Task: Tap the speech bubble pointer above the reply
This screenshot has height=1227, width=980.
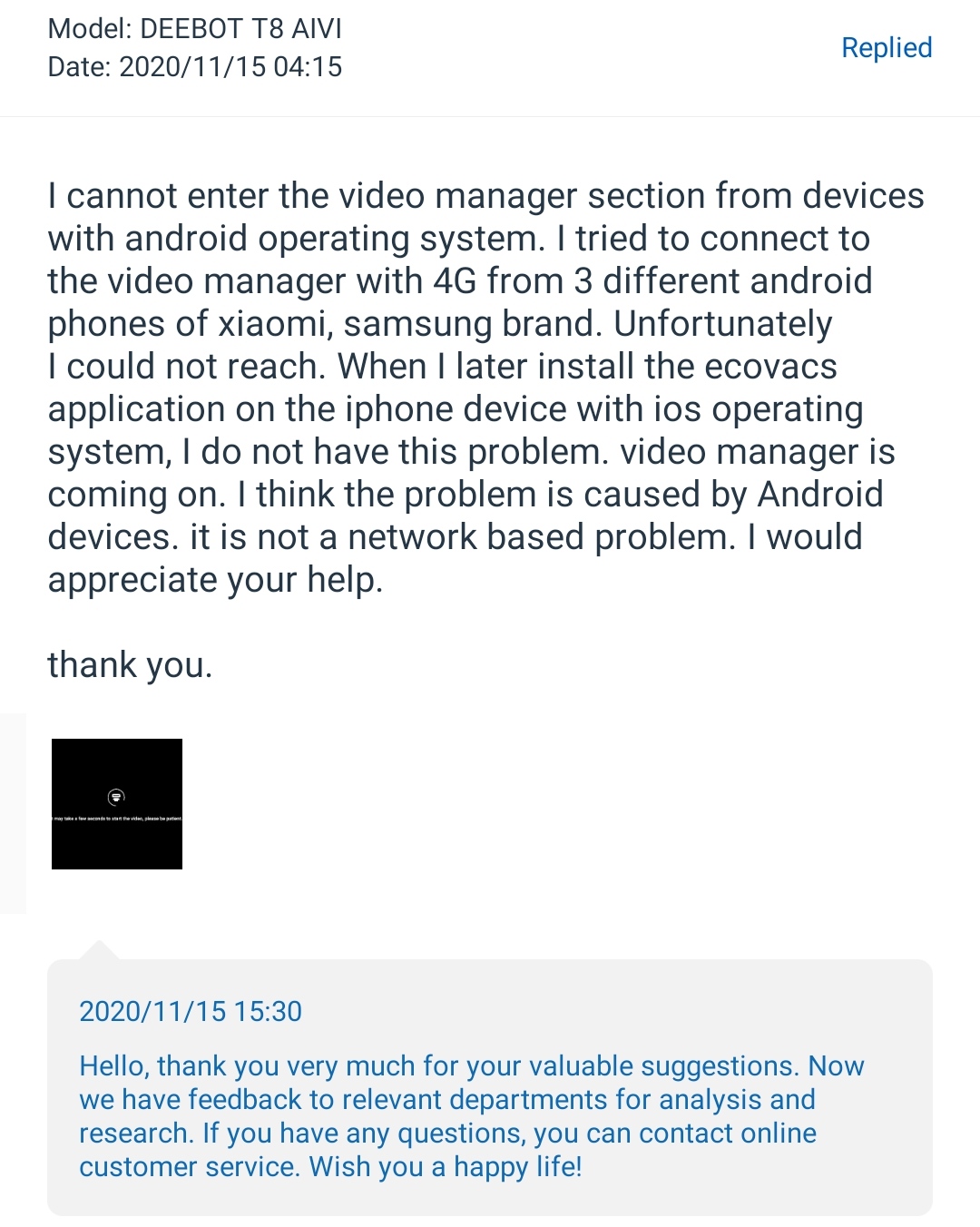Action: [100, 950]
